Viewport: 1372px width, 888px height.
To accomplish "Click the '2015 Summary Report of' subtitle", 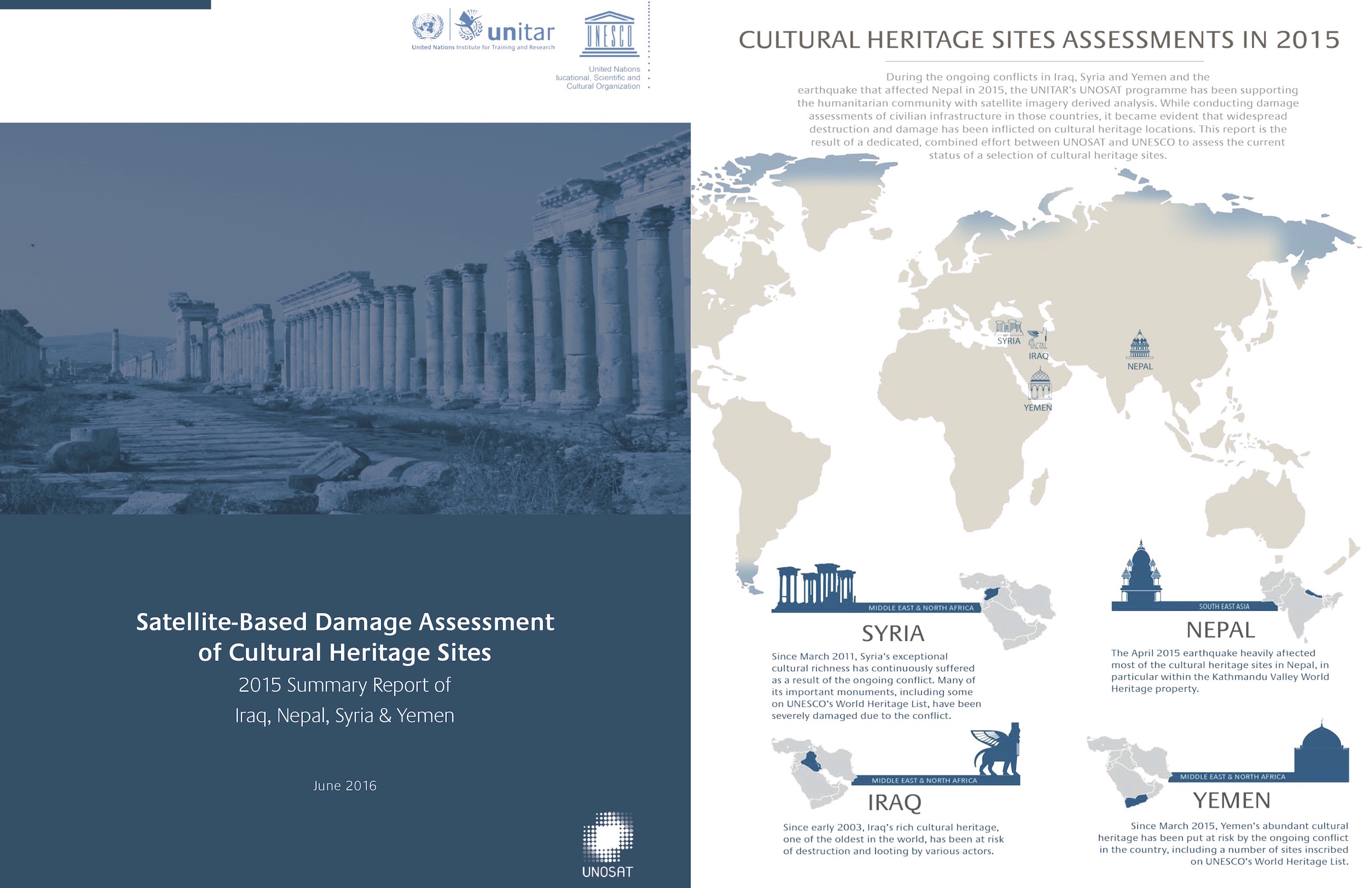I will tap(345, 684).
